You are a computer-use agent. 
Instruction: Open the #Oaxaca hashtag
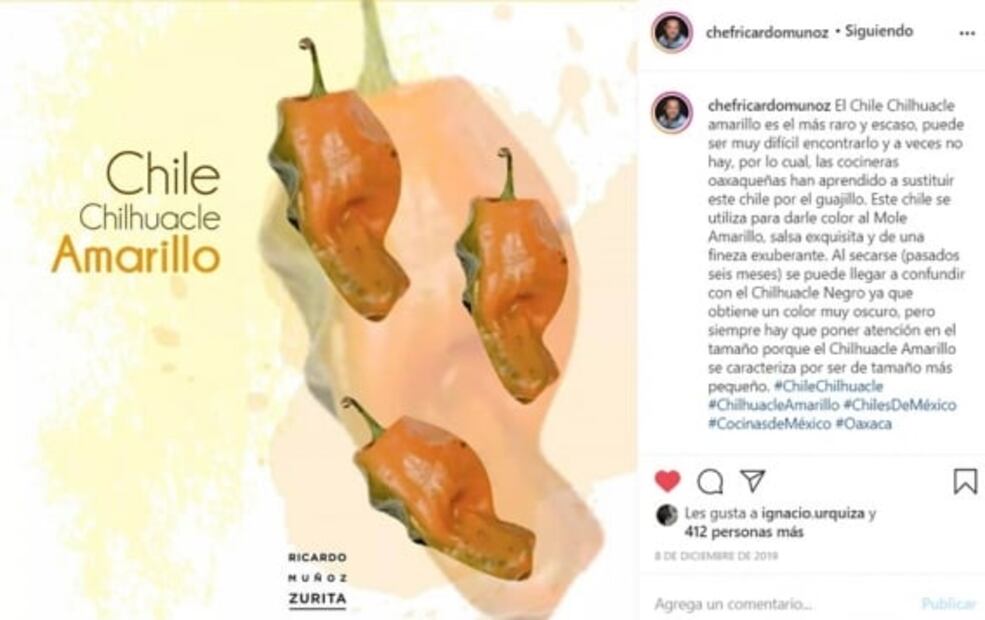pyautogui.click(x=863, y=423)
